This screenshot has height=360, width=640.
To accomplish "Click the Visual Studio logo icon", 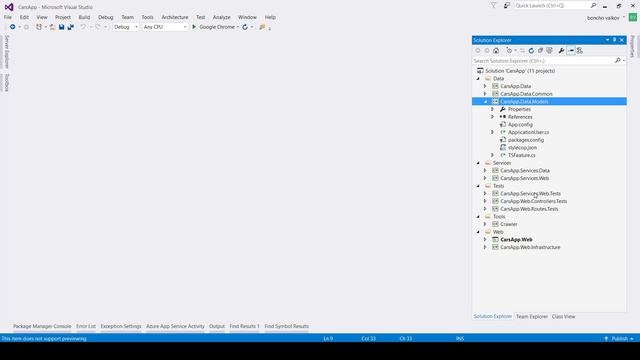I will pos(9,7).
